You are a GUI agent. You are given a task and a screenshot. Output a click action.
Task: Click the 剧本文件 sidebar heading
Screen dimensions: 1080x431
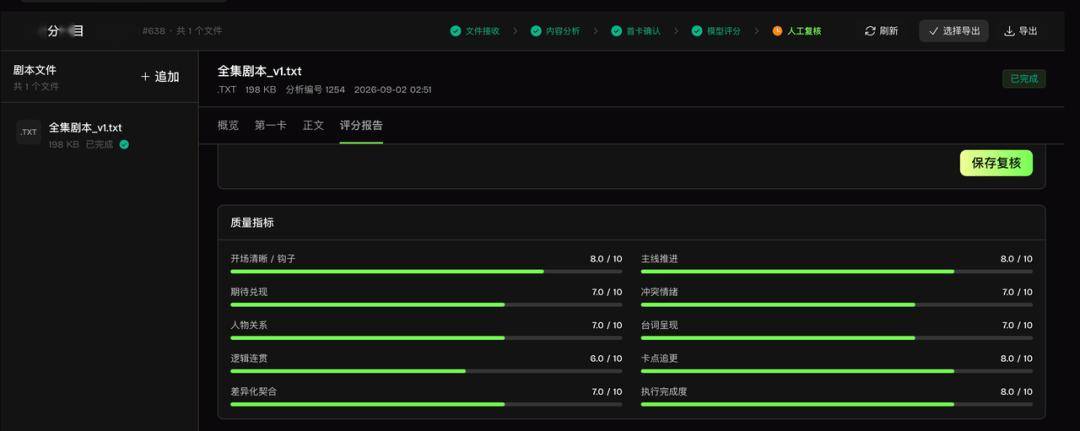pos(34,70)
